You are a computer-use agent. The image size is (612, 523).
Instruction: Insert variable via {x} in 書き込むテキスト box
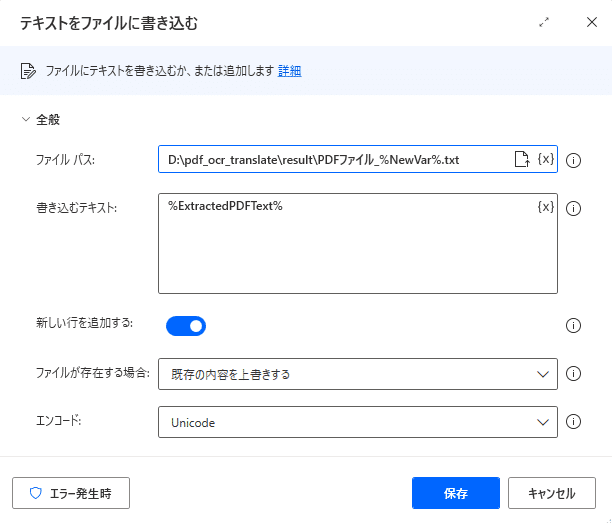tap(546, 206)
